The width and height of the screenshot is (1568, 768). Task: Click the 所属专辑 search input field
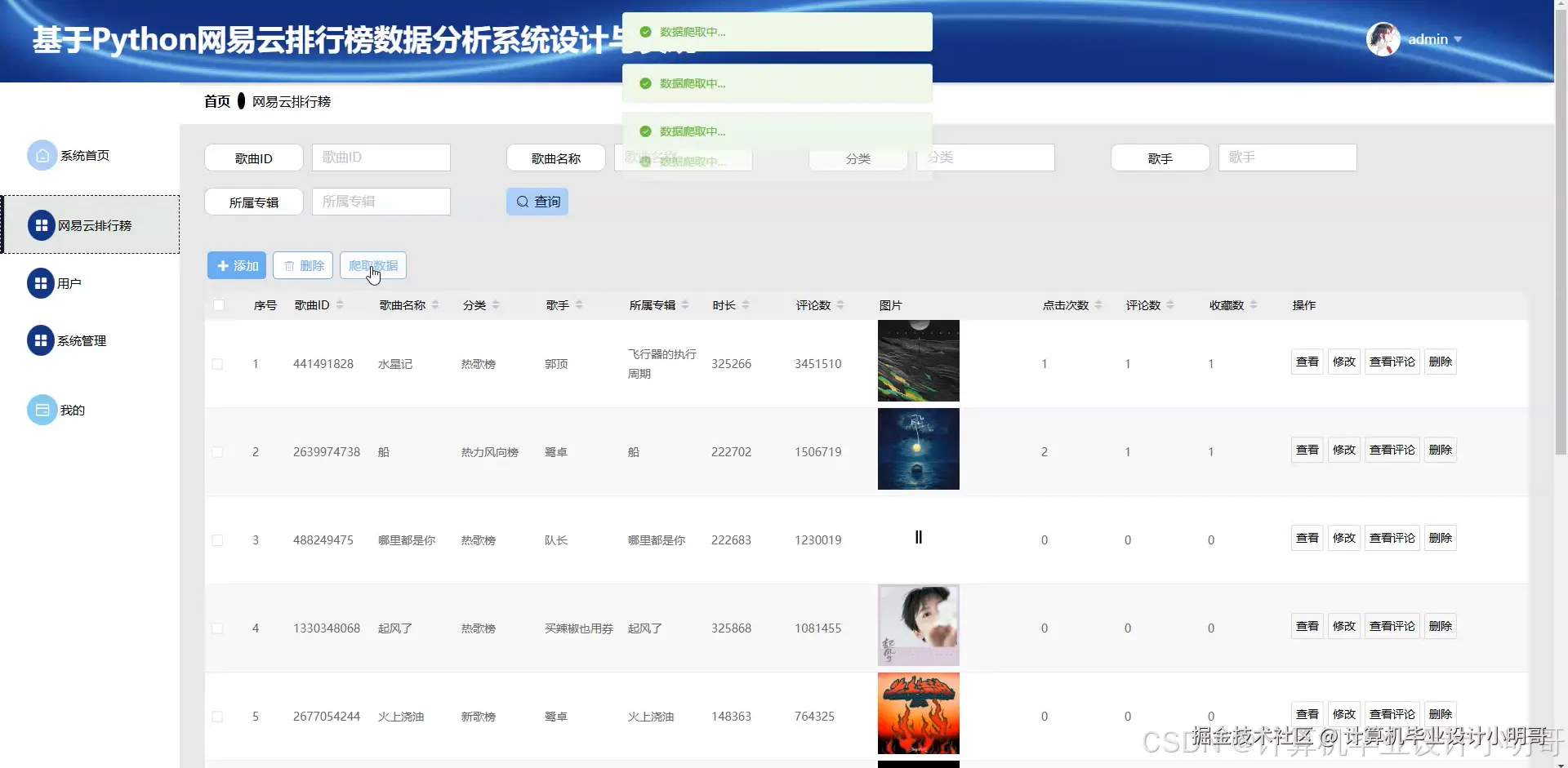click(381, 202)
